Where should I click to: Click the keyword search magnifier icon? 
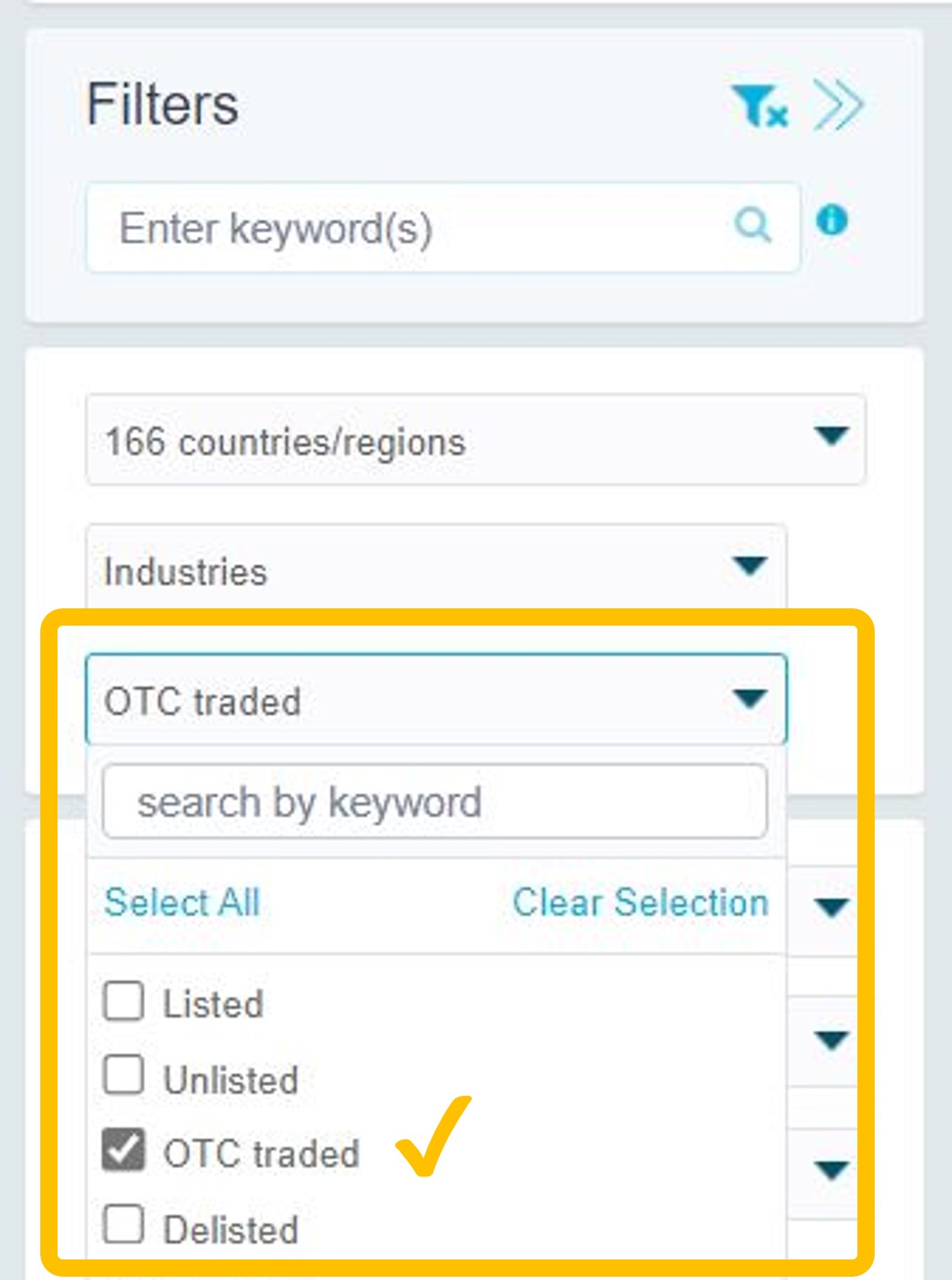pyautogui.click(x=752, y=224)
